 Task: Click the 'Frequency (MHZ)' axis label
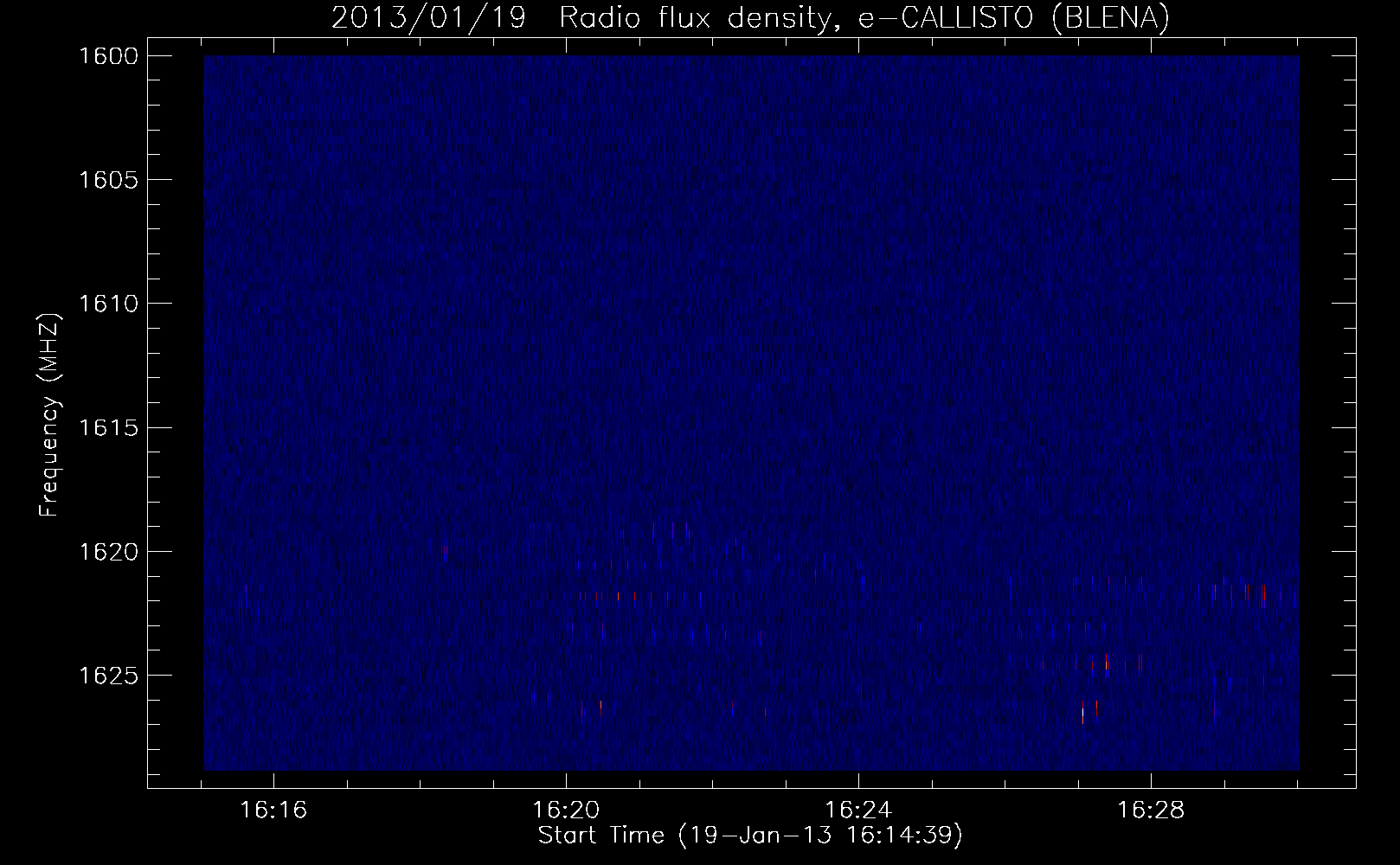[x=49, y=415]
